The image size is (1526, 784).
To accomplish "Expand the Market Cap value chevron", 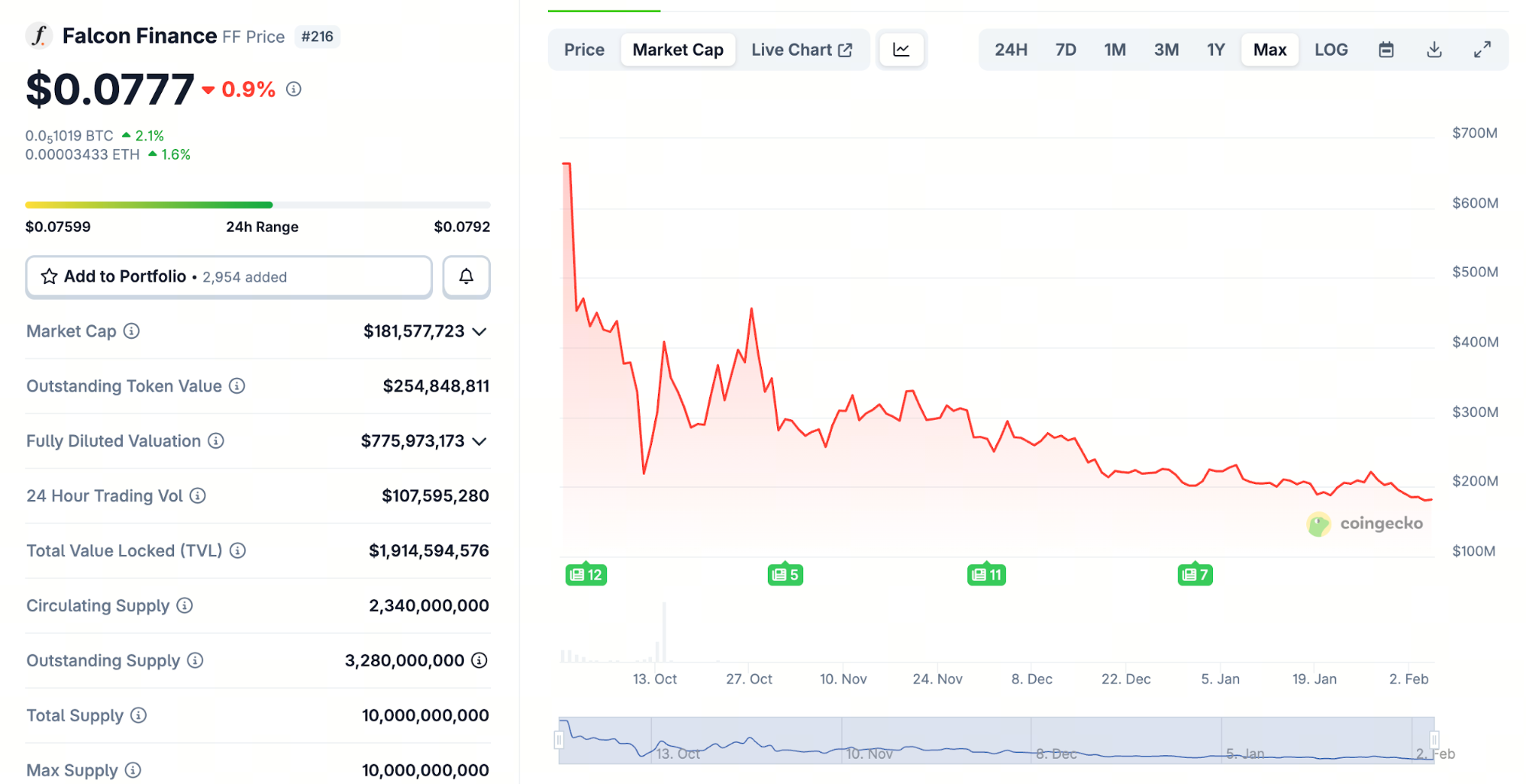I will point(479,331).
